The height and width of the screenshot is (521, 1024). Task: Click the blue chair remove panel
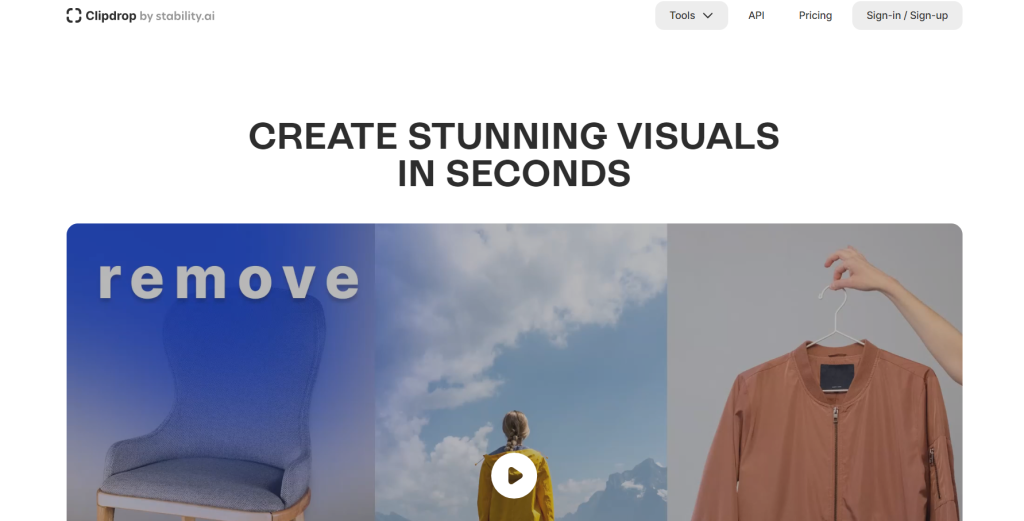coord(221,372)
